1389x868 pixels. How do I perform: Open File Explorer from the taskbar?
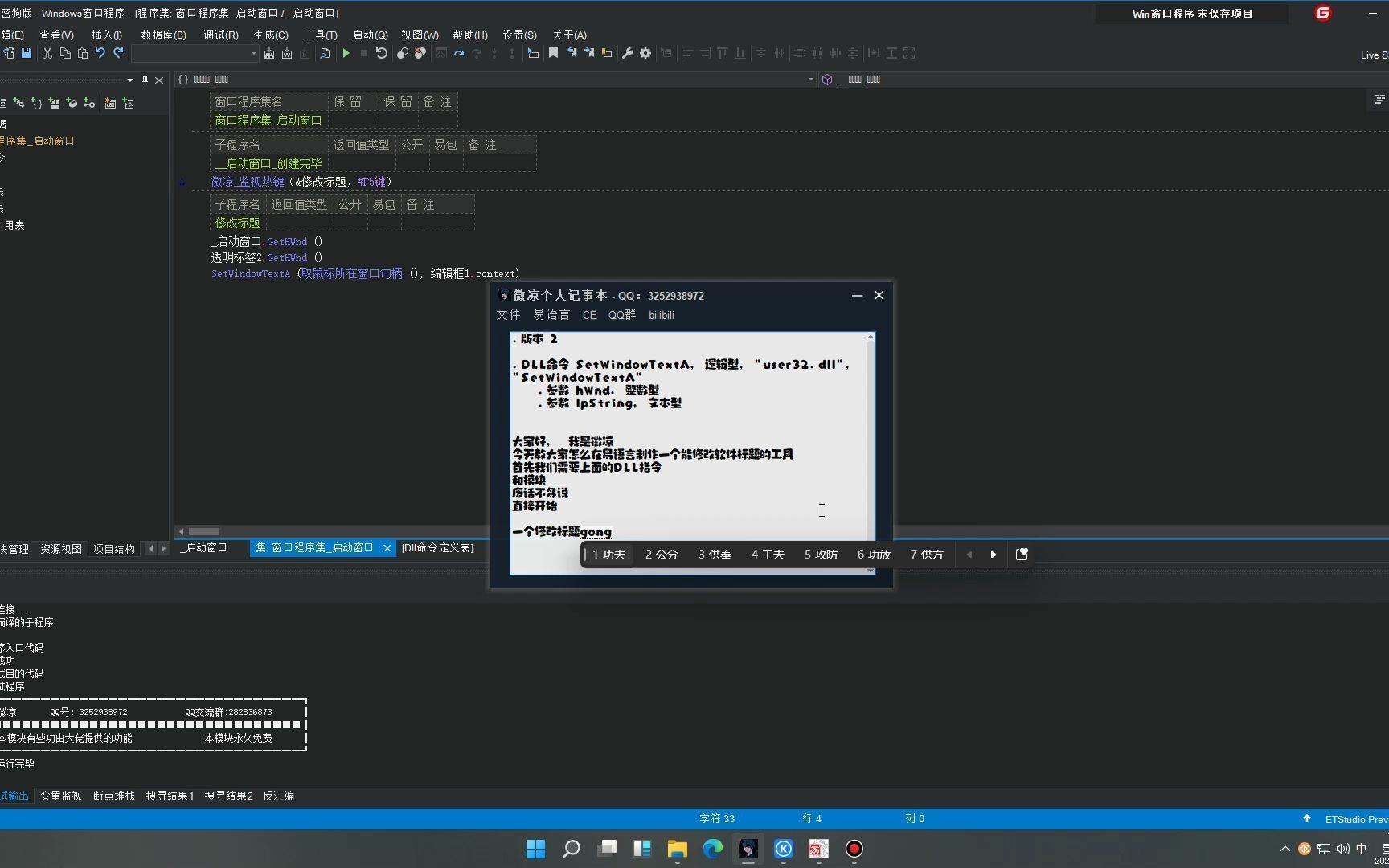coord(678,849)
